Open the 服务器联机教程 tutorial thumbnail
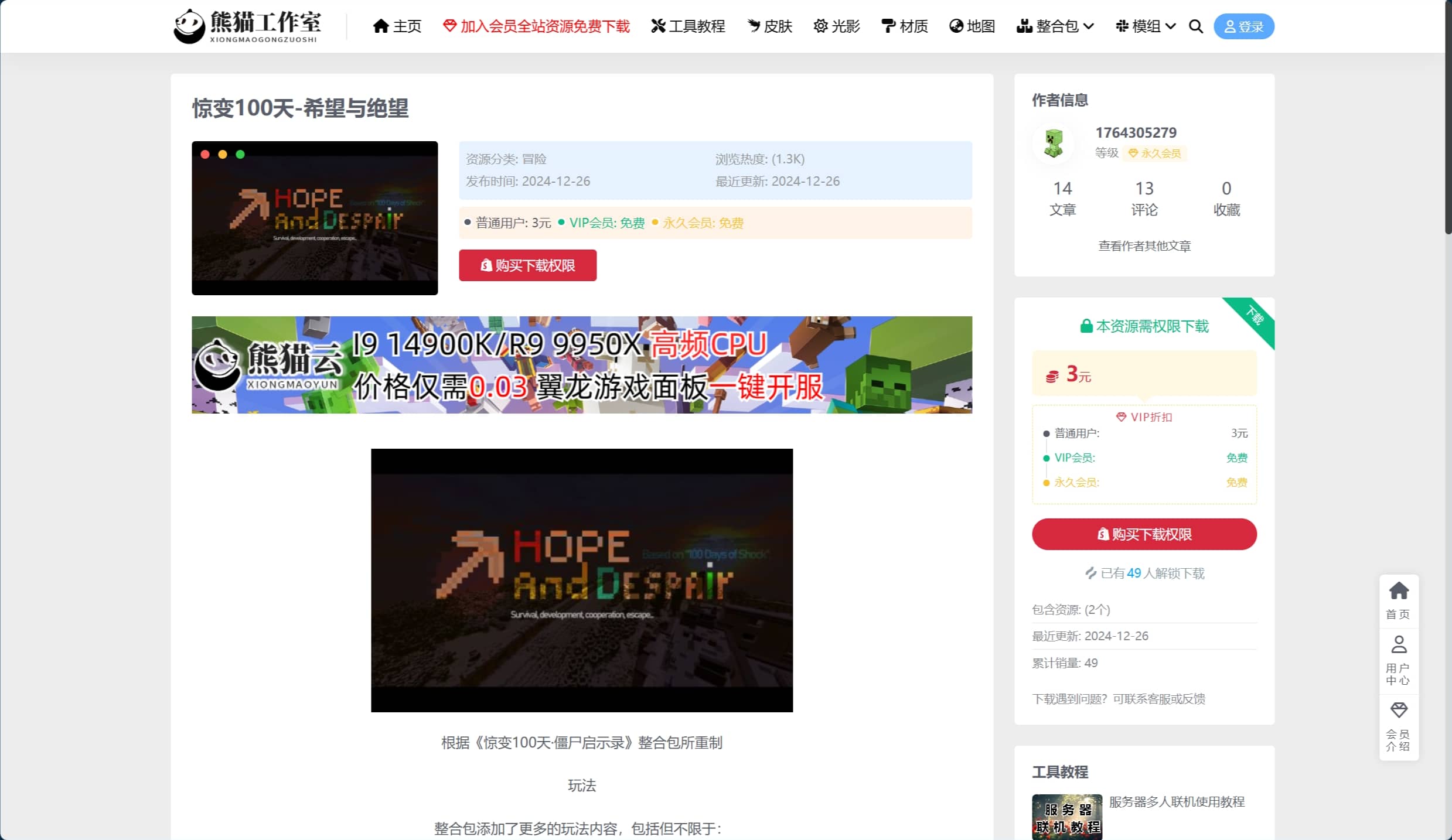 click(1067, 817)
